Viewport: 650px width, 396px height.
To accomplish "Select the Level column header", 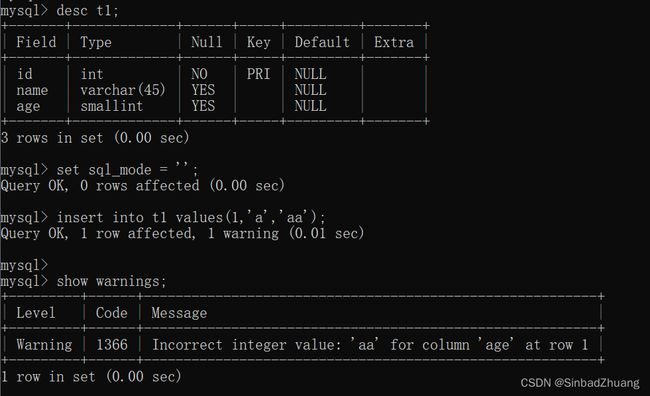I will click(36, 313).
